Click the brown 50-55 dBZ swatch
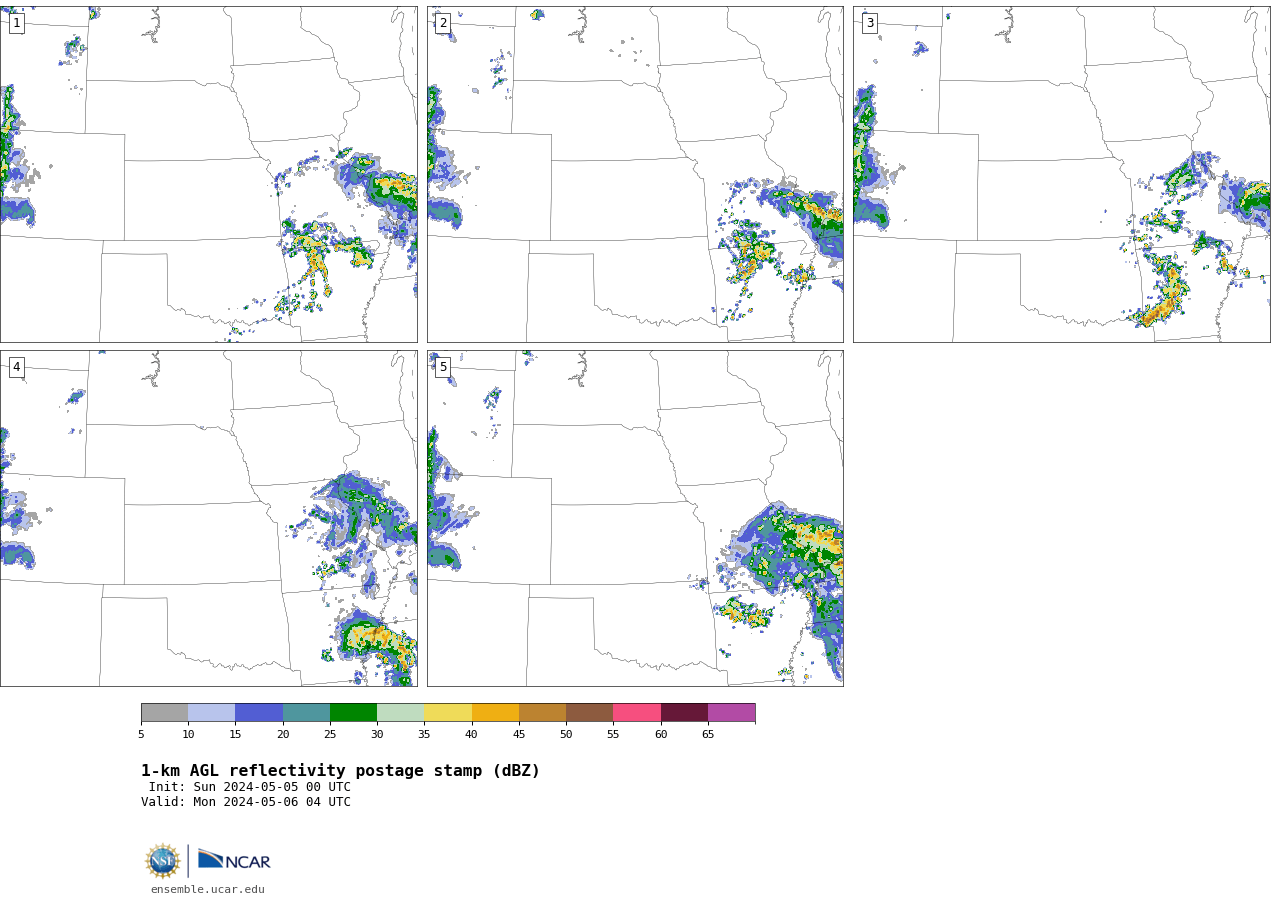Image resolution: width=1280 pixels, height=901 pixels. tap(590, 713)
